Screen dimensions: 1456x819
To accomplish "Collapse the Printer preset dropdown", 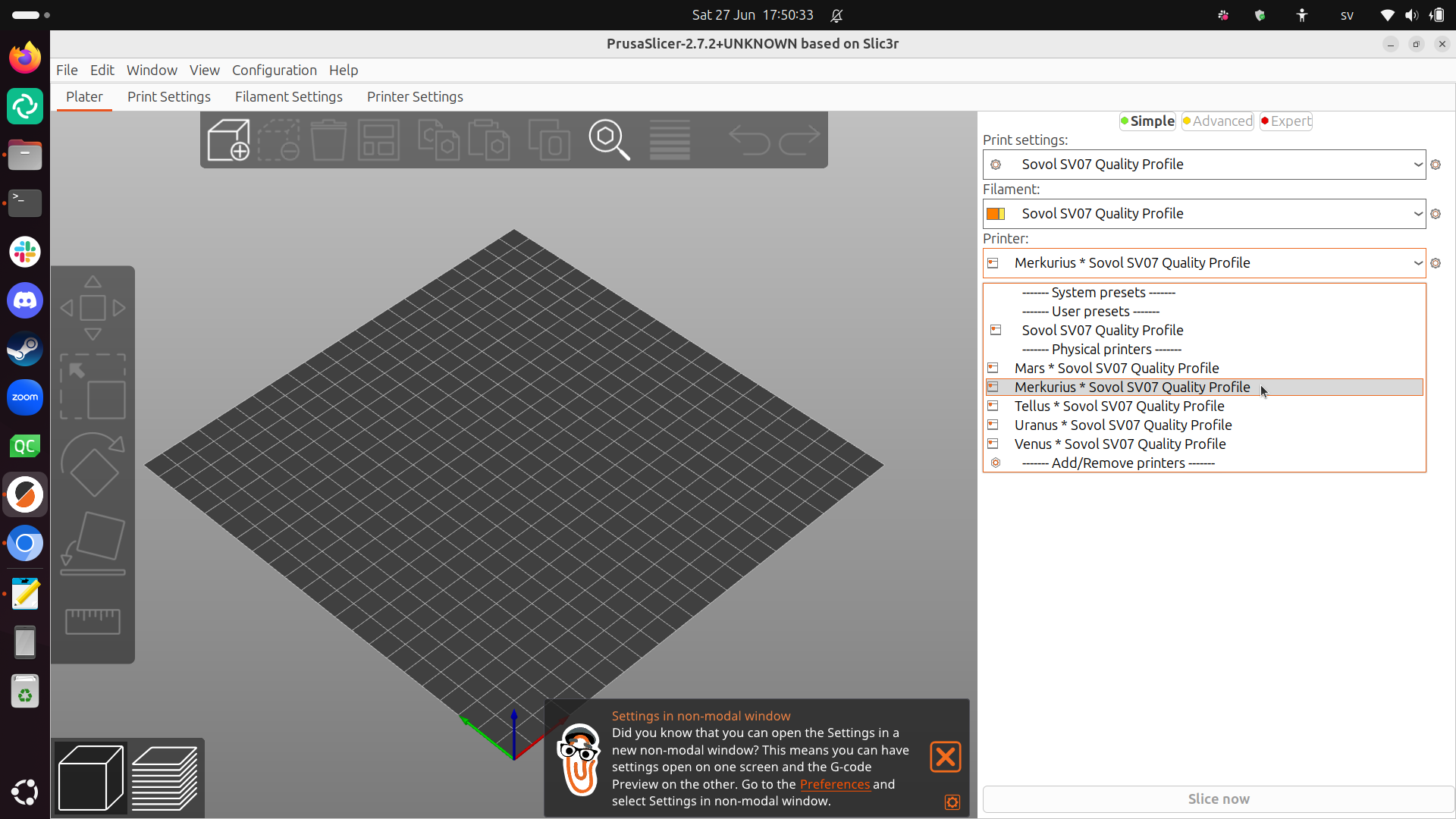I will coord(1418,263).
